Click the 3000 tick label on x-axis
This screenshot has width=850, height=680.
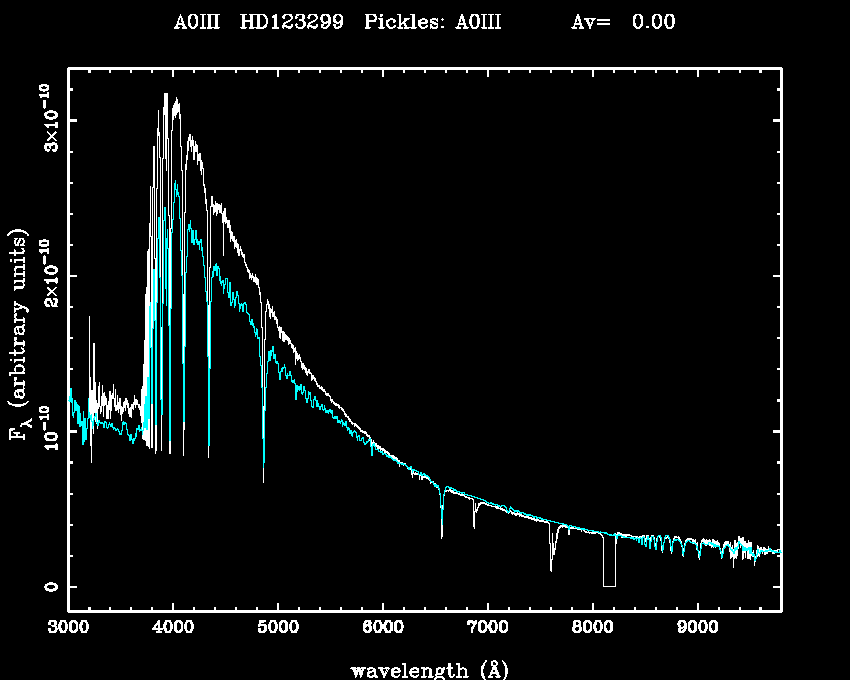pyautogui.click(x=68, y=628)
